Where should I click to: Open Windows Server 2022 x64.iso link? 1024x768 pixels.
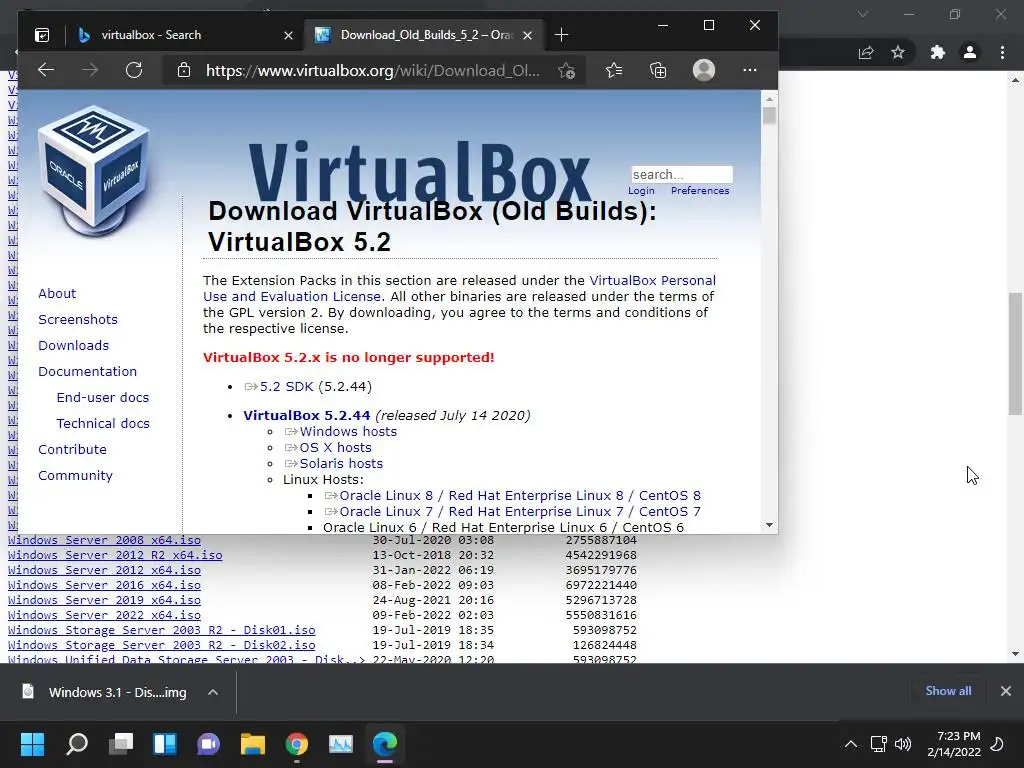(104, 615)
